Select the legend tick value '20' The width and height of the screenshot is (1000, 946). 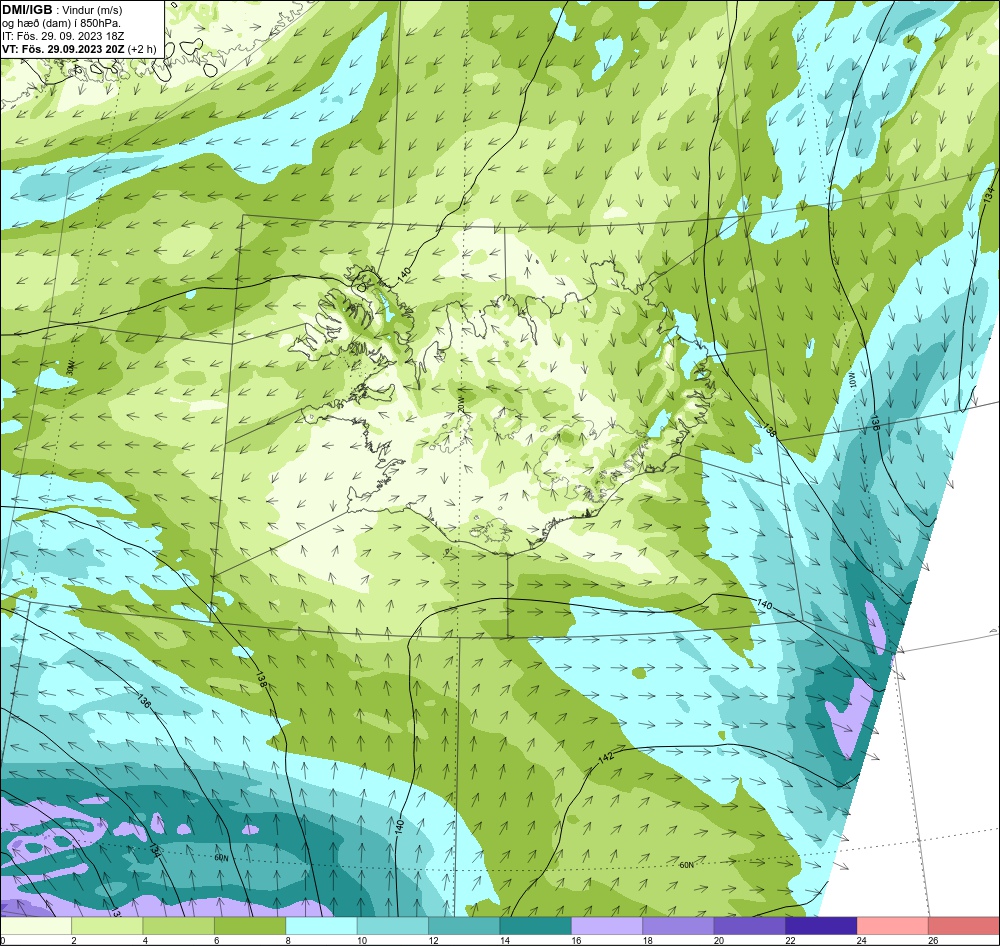tap(719, 940)
